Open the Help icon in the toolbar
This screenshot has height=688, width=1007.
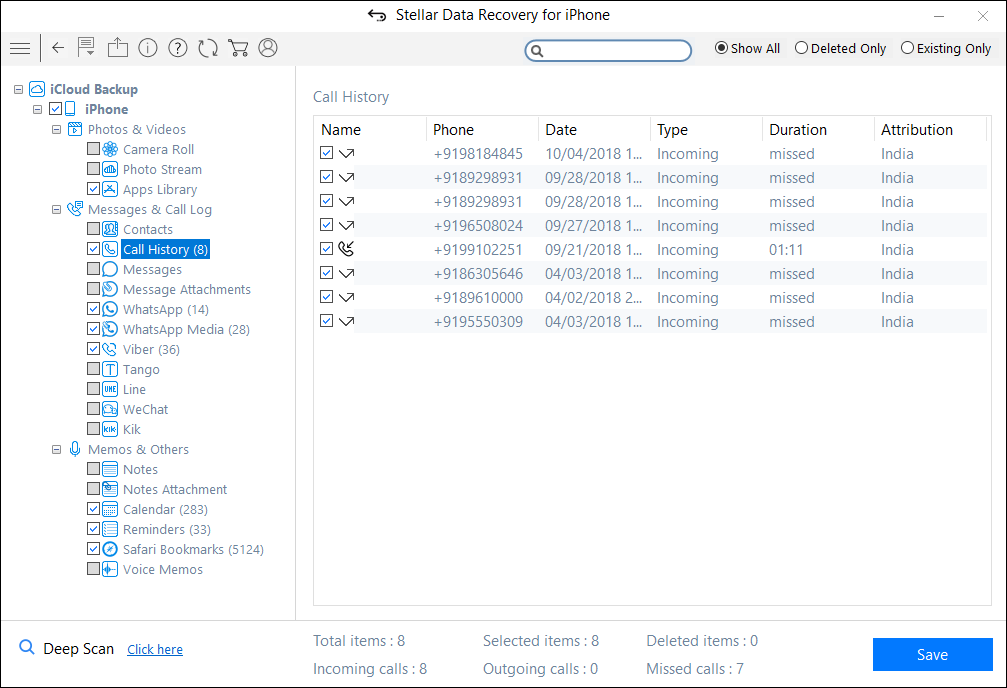click(x=177, y=47)
